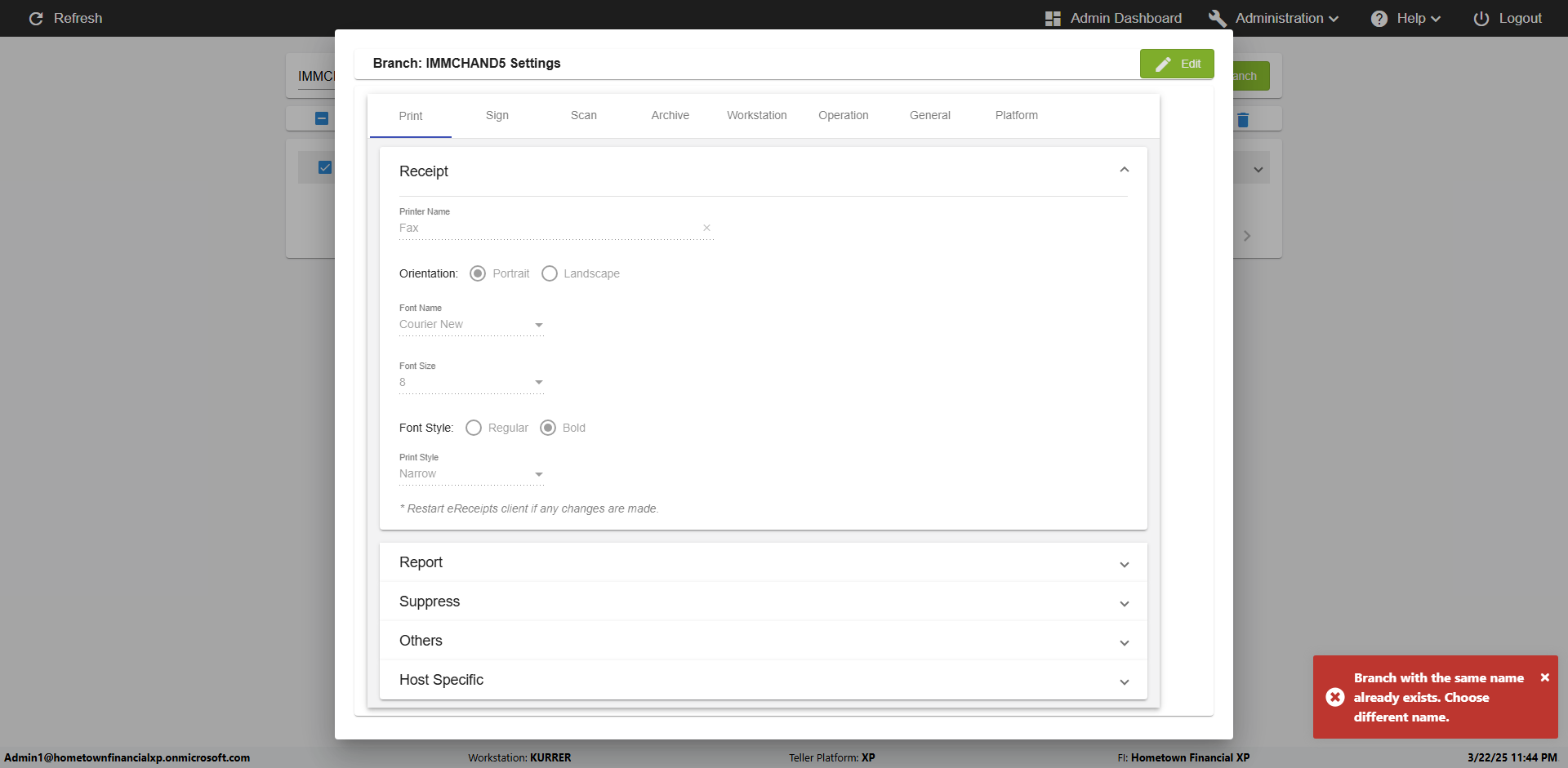This screenshot has width=1568, height=768.
Task: Click the Refresh icon in the top bar
Action: (x=36, y=18)
